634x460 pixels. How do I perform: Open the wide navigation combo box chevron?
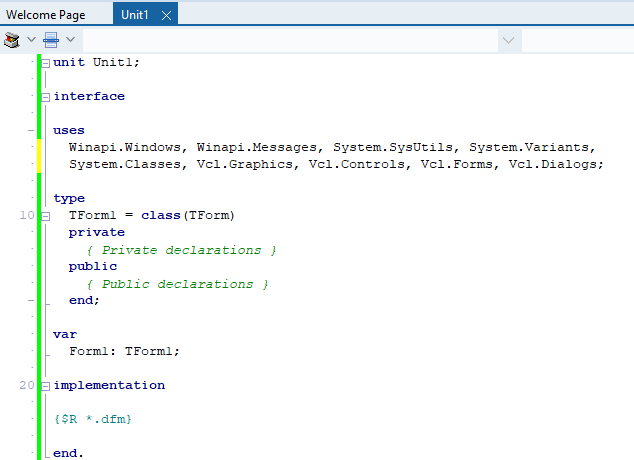pos(508,40)
